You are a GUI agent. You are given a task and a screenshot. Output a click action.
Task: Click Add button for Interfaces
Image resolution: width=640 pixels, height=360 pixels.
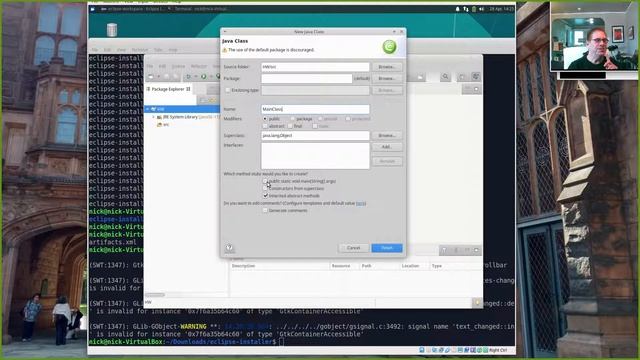point(387,147)
